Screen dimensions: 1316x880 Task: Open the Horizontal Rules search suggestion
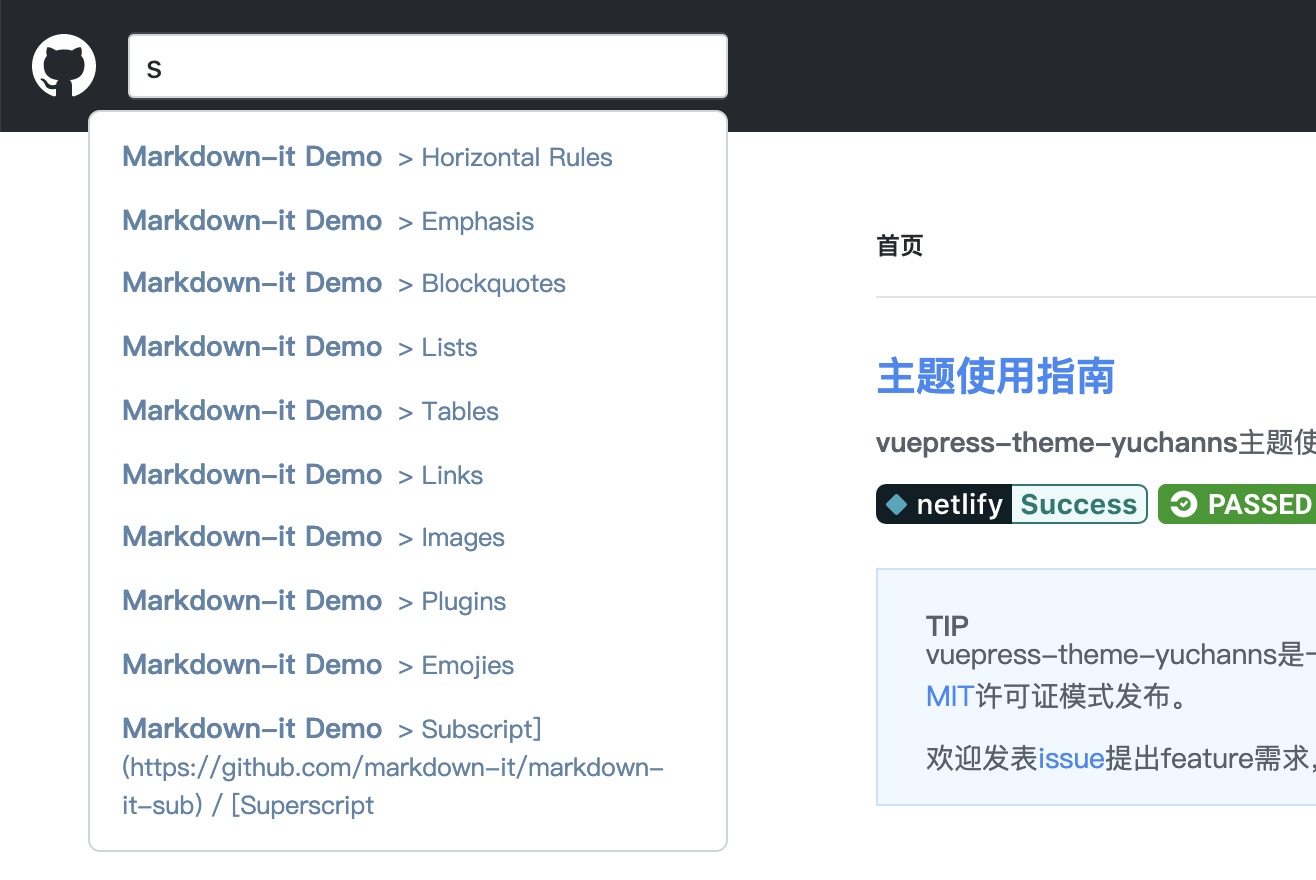click(x=408, y=157)
